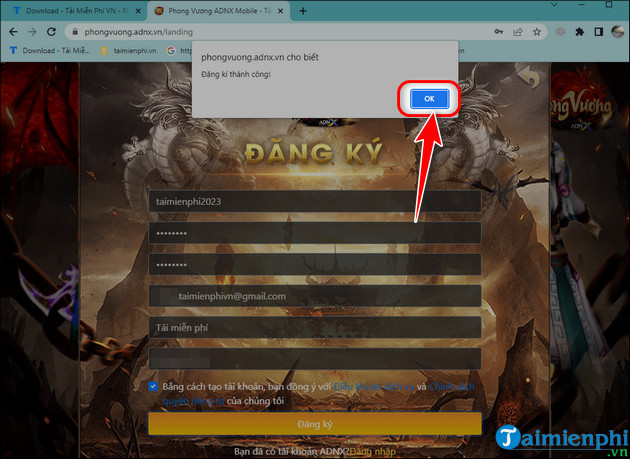Open the tab search chevron at top
The height and width of the screenshot is (459, 630).
pyautogui.click(x=554, y=5)
